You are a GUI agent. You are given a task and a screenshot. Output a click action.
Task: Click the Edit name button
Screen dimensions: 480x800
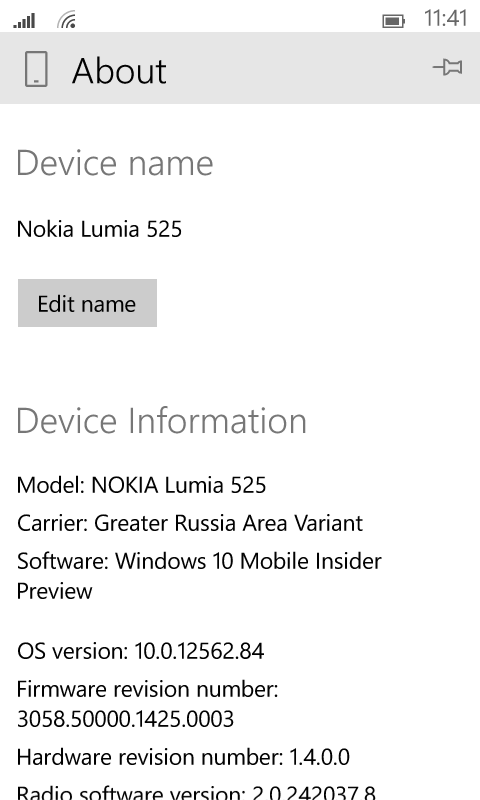coord(87,303)
